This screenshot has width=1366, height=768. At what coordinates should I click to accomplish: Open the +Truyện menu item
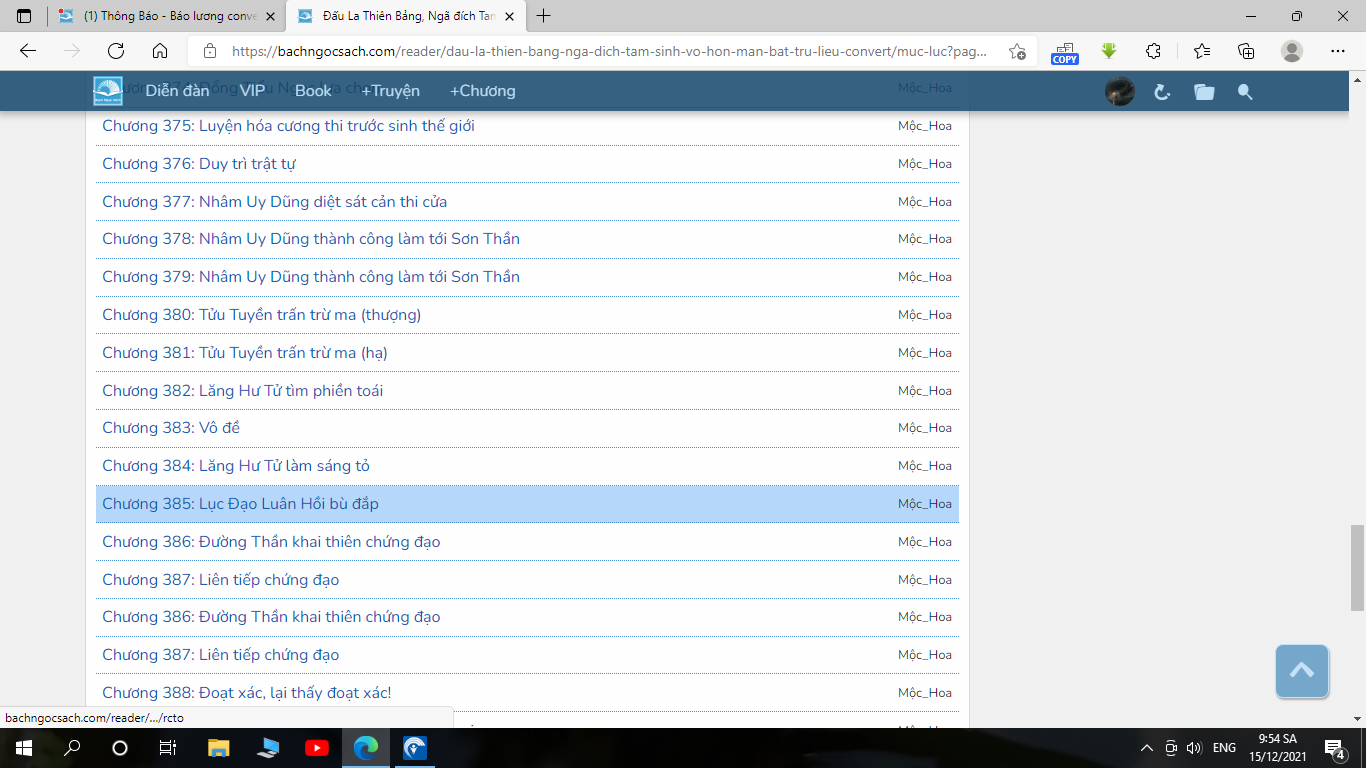[x=390, y=91]
